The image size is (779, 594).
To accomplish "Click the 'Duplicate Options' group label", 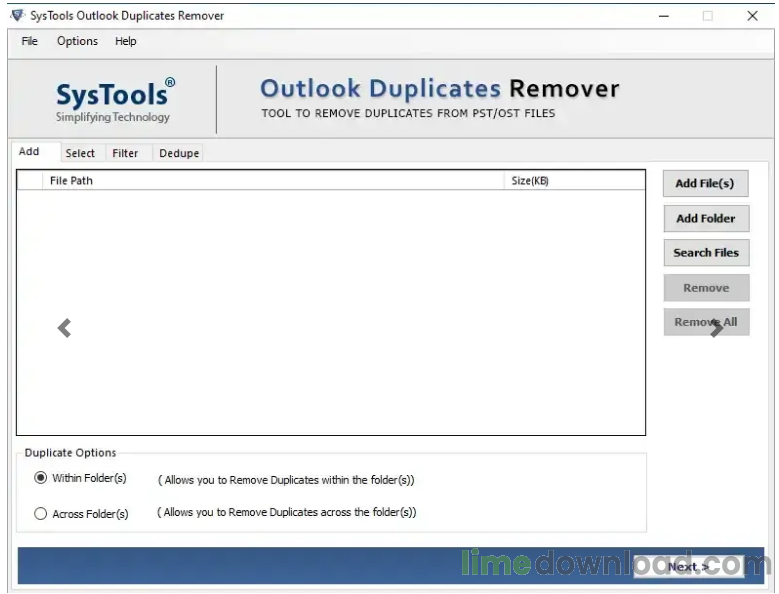I will pyautogui.click(x=70, y=452).
